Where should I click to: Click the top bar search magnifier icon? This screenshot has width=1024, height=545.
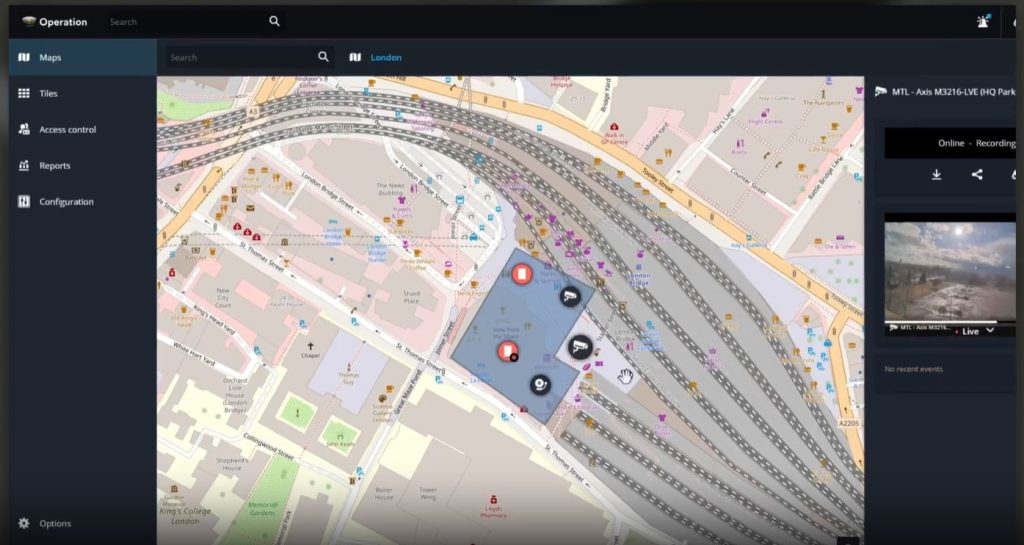[x=274, y=21]
